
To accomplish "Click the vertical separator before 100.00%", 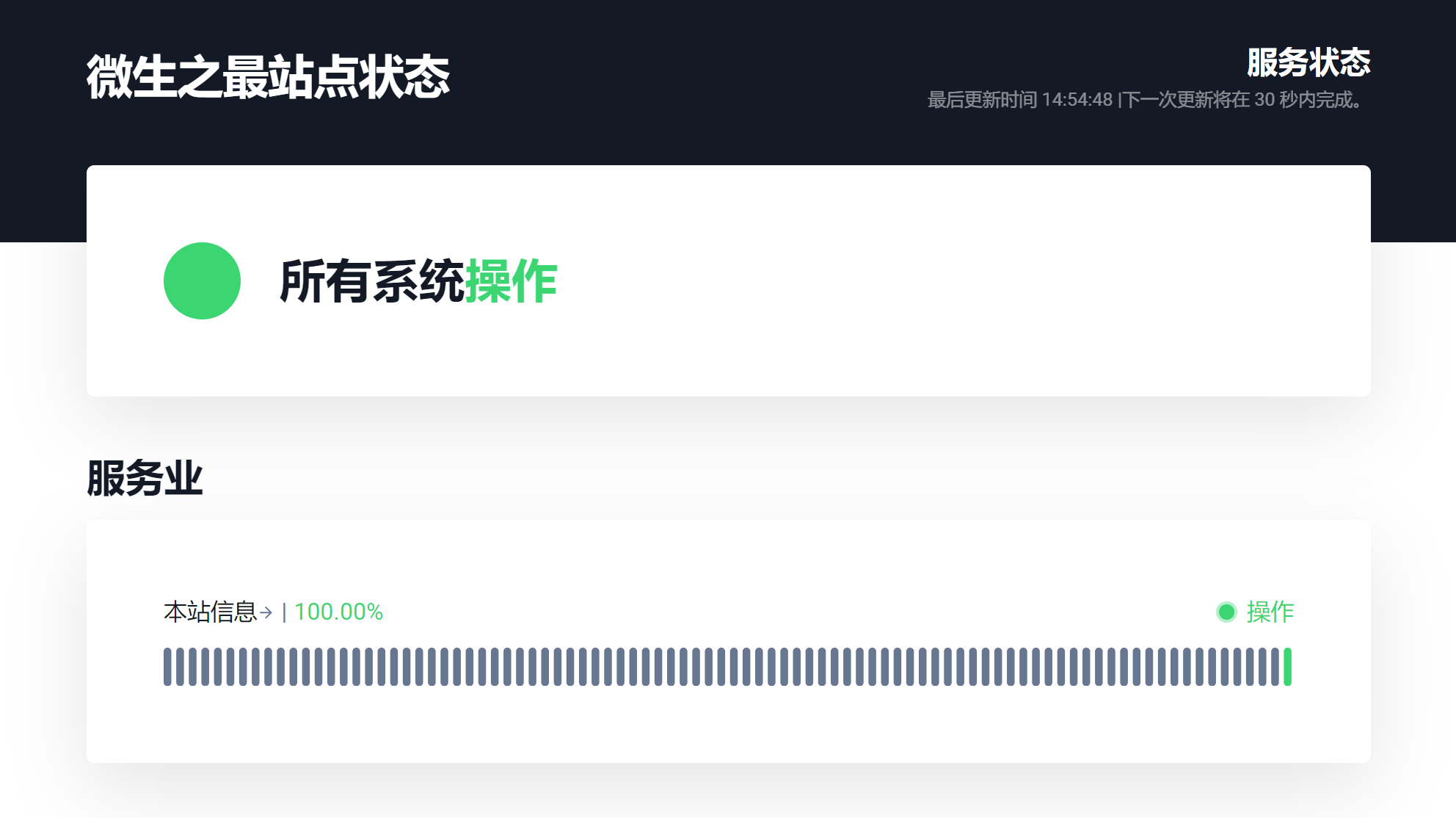I will (x=284, y=612).
